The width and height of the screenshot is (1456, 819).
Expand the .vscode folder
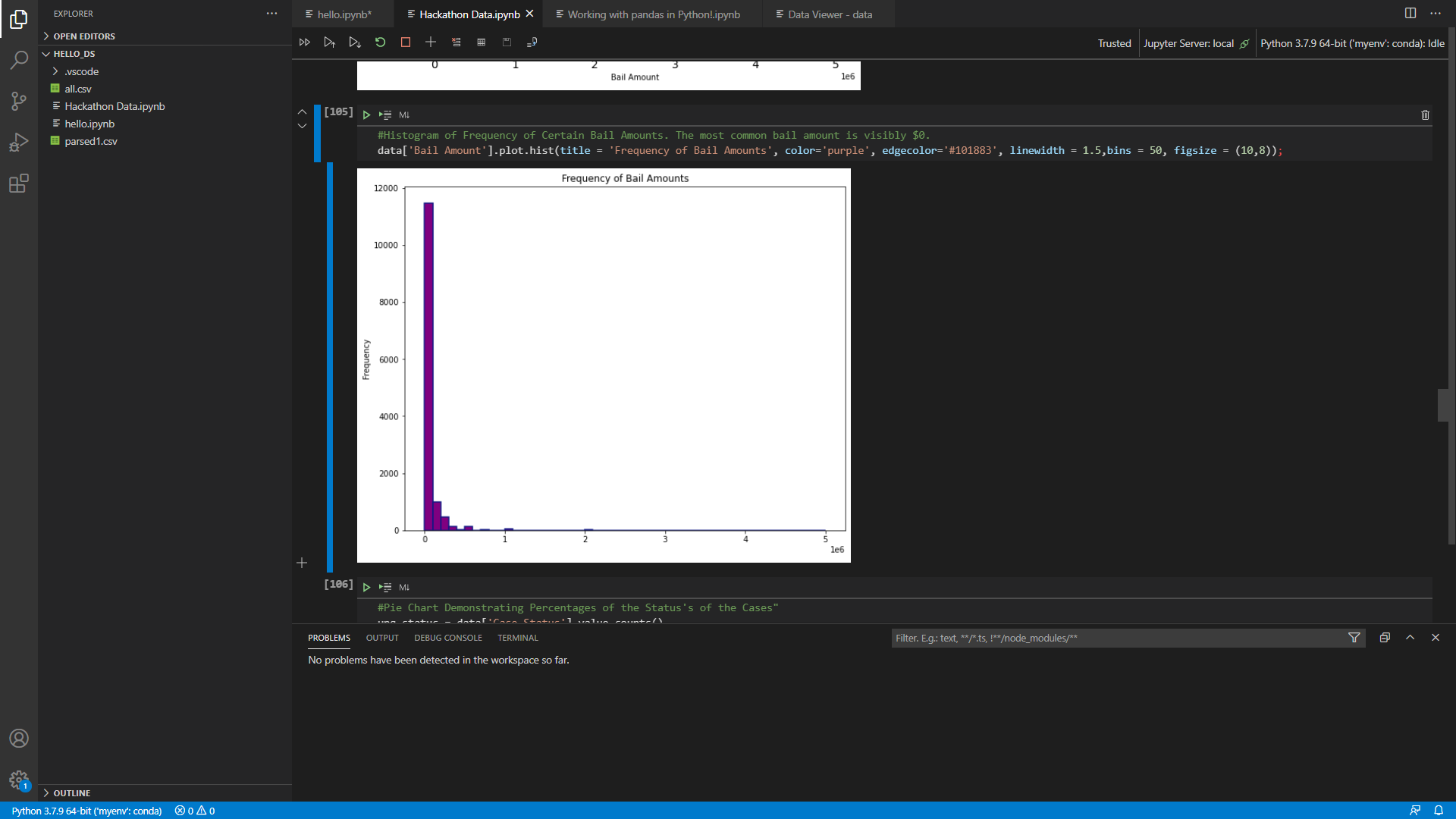(x=81, y=71)
